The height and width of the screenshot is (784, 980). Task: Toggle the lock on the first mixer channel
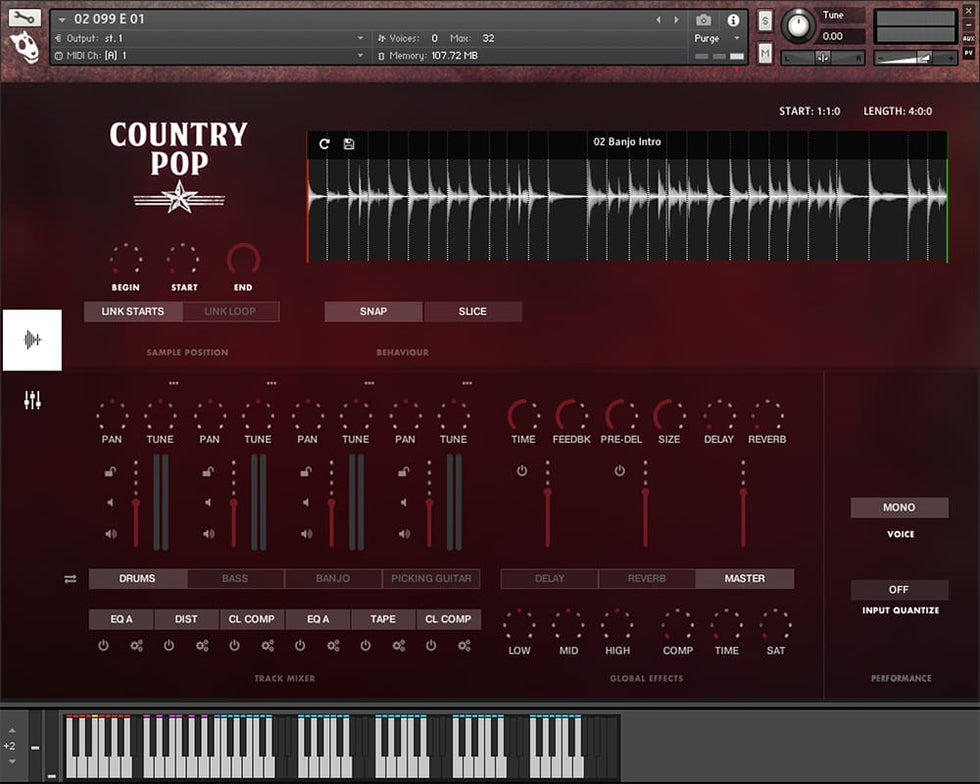(x=110, y=472)
